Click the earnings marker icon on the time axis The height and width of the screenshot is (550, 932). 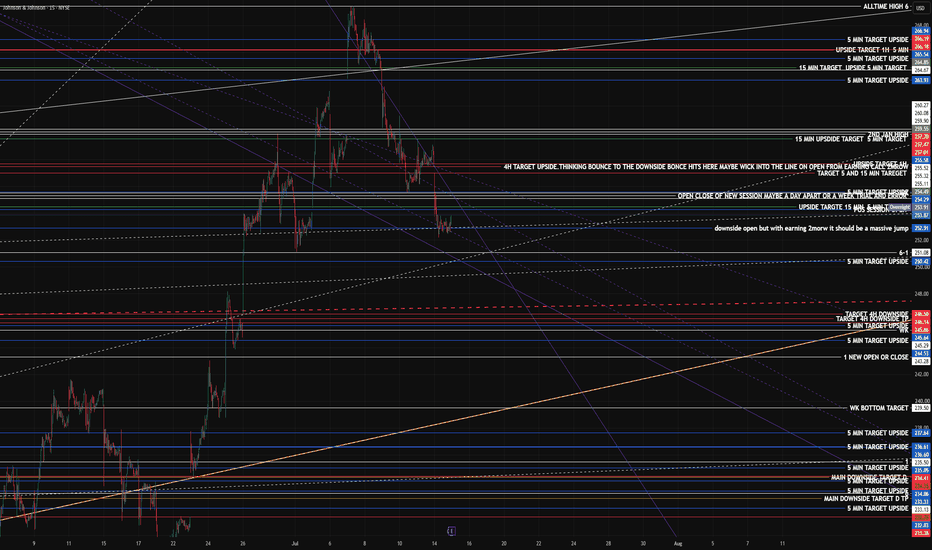point(451,531)
